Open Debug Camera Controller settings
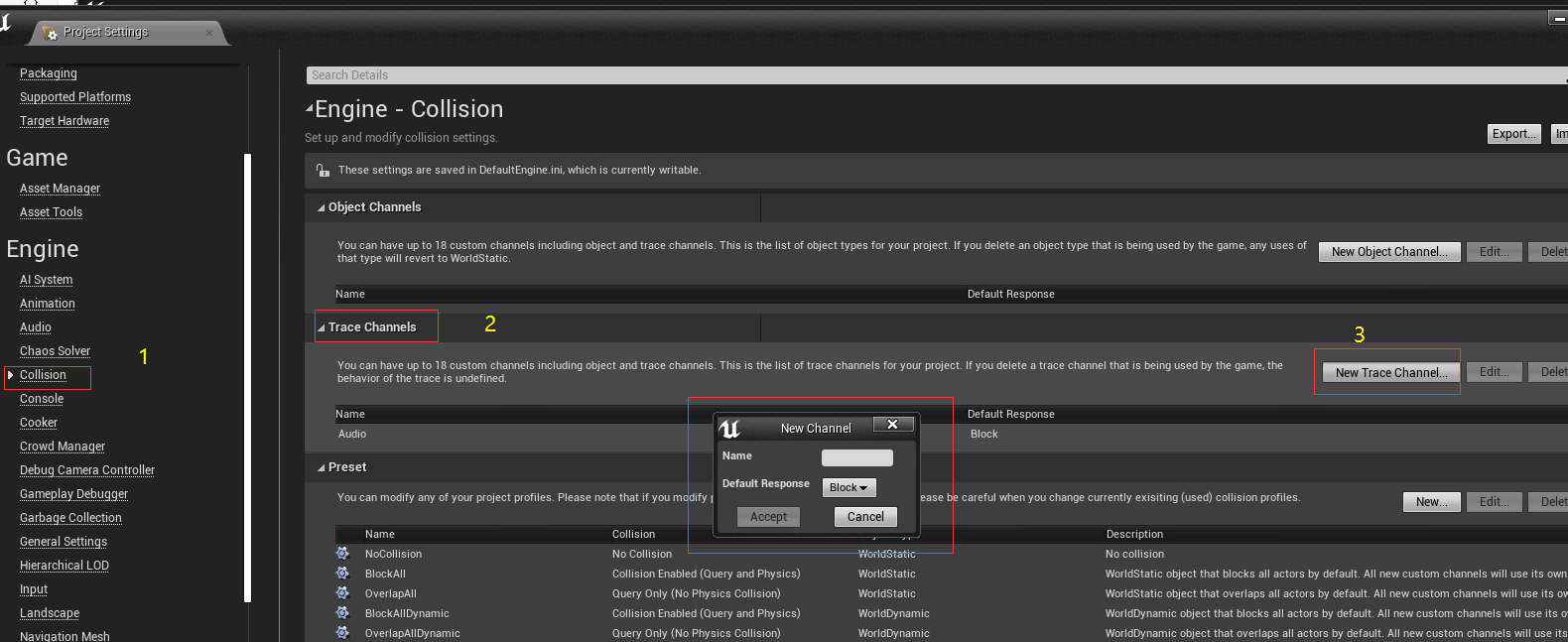1568x642 pixels. 87,470
